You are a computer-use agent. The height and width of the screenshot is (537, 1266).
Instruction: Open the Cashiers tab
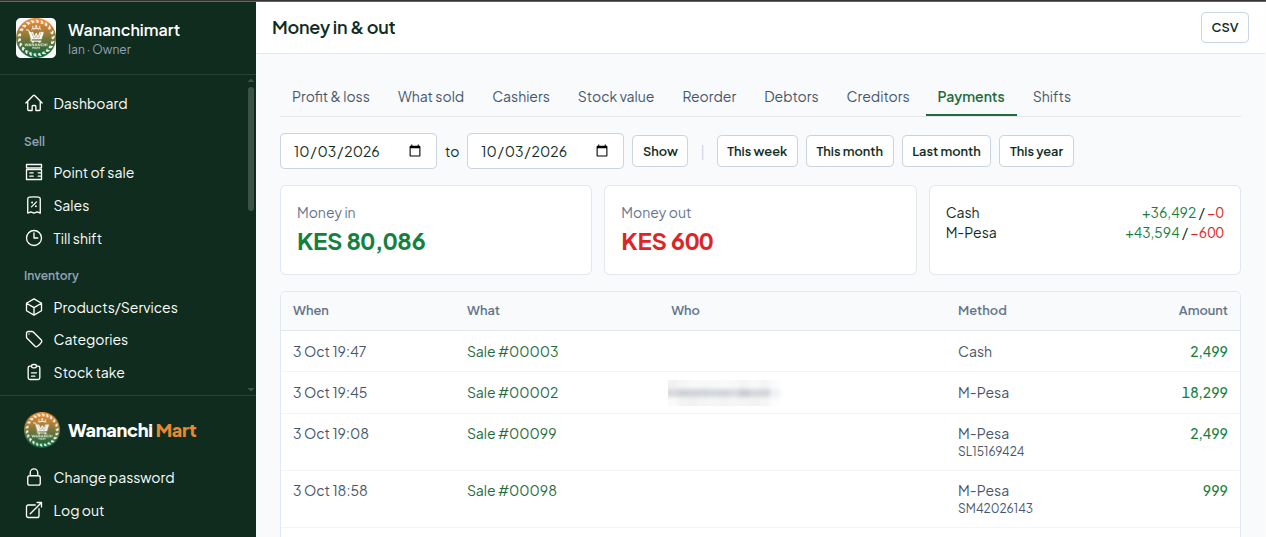coord(521,97)
